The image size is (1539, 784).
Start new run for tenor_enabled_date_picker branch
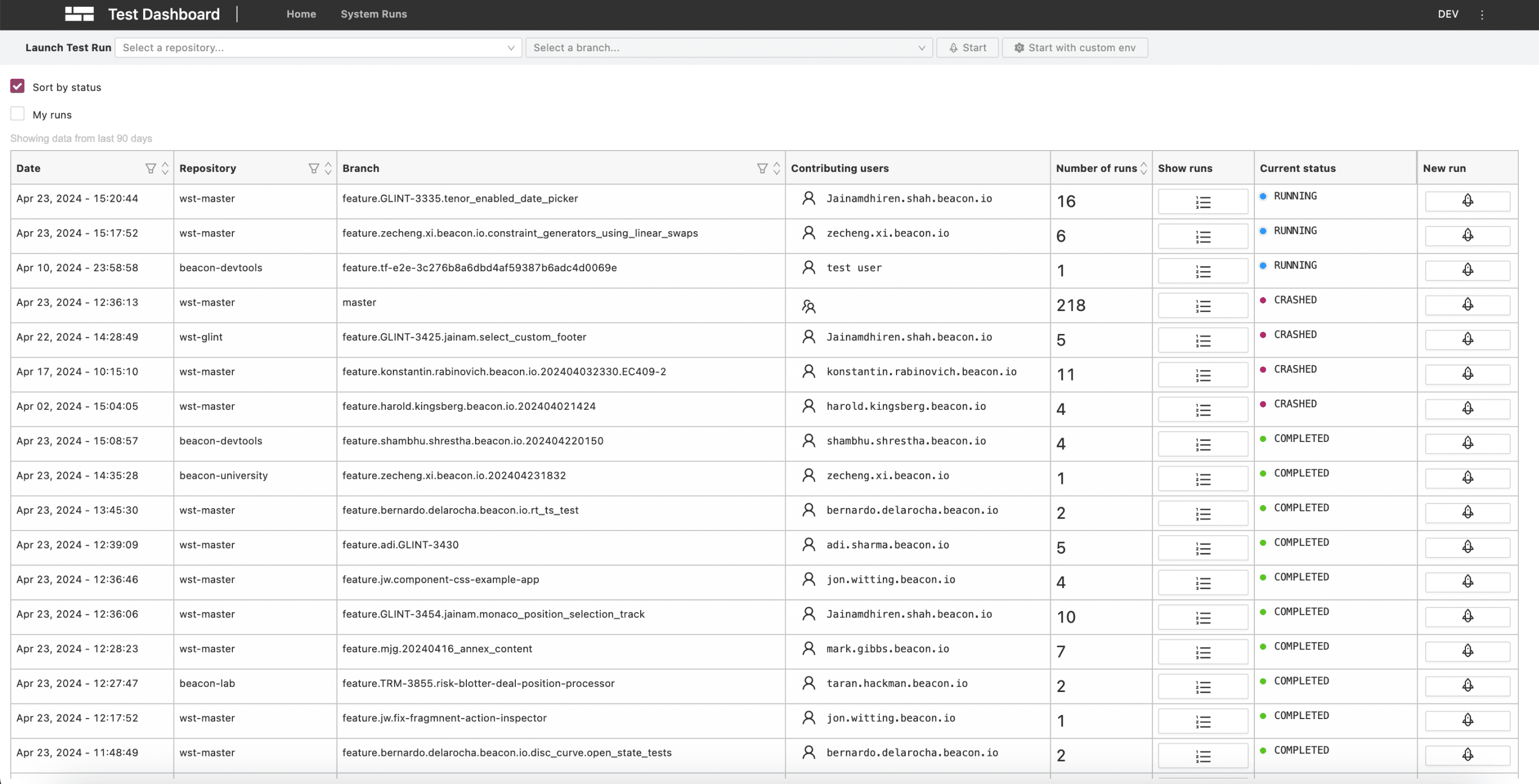[x=1467, y=201]
